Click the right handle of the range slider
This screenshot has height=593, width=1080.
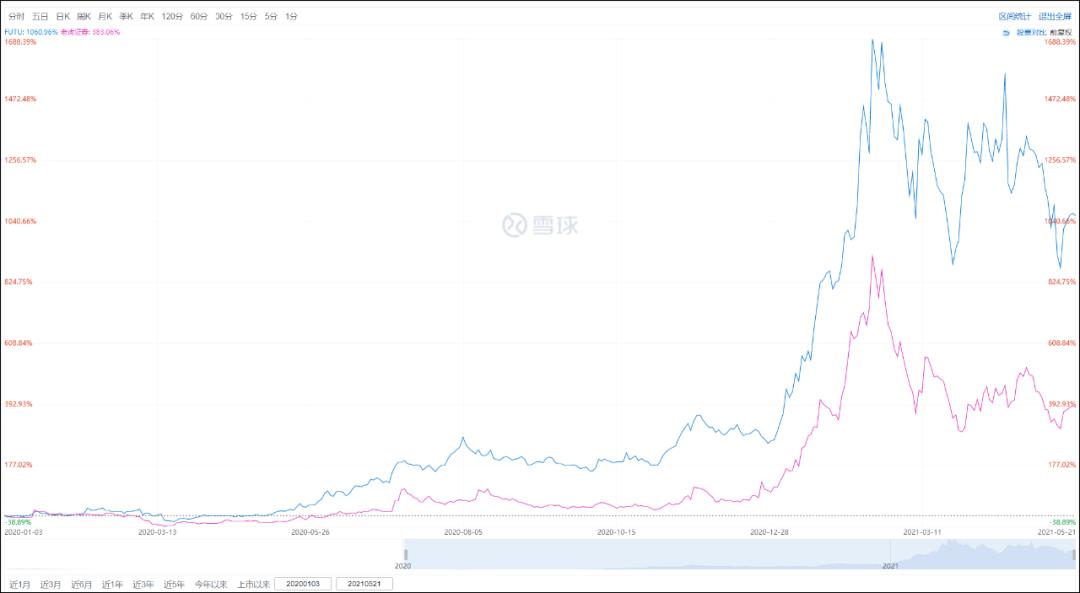tap(1076, 554)
